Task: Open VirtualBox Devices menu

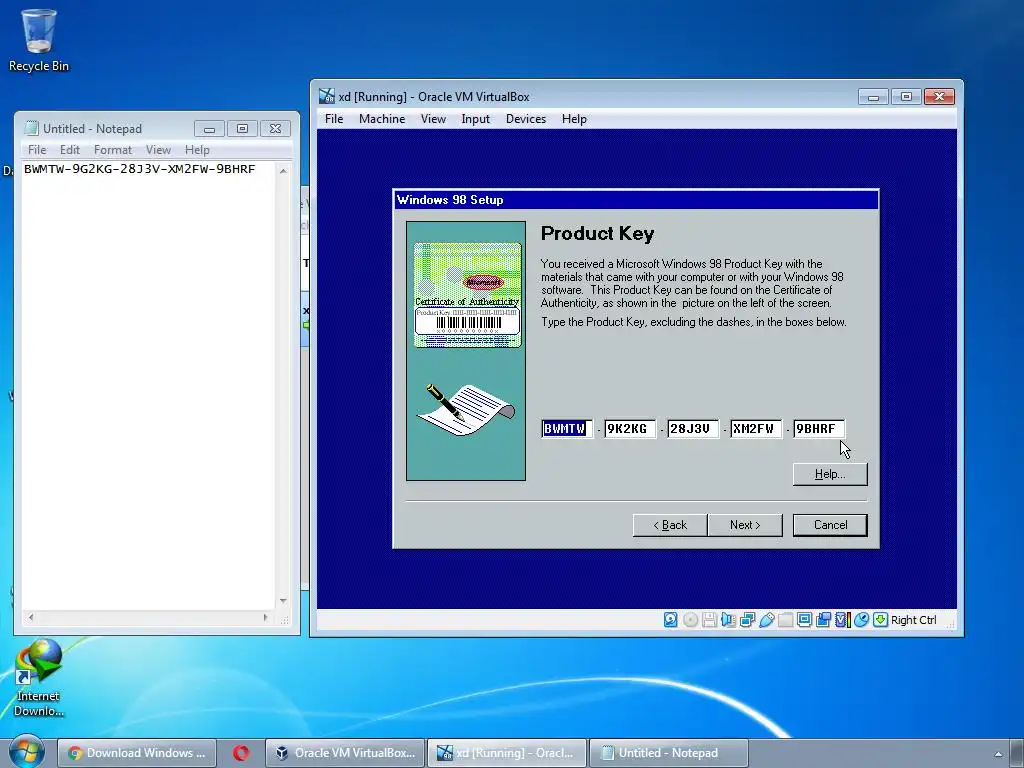Action: 526,119
